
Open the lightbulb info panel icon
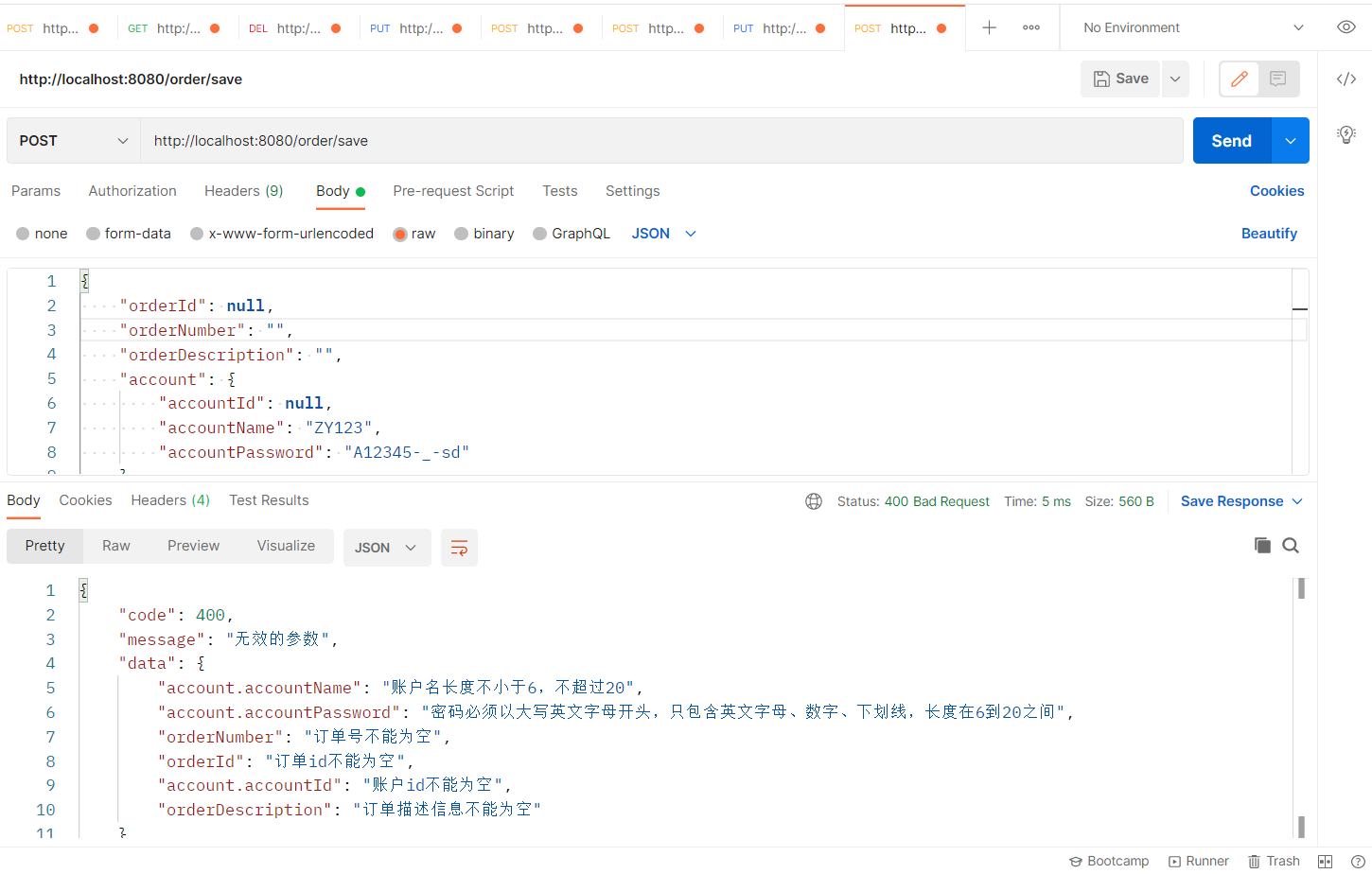(x=1346, y=134)
